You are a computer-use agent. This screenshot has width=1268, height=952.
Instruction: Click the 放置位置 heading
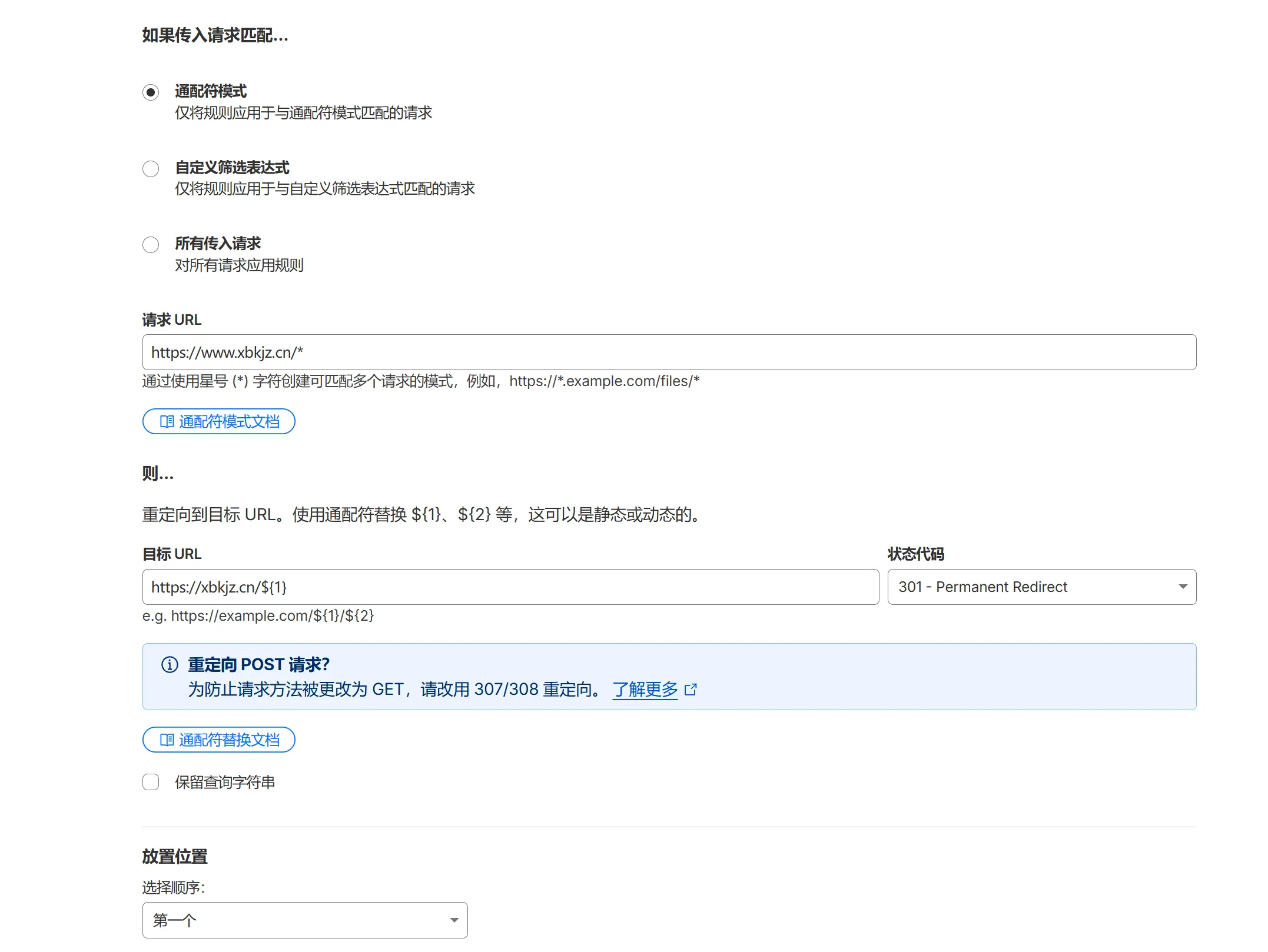175,857
